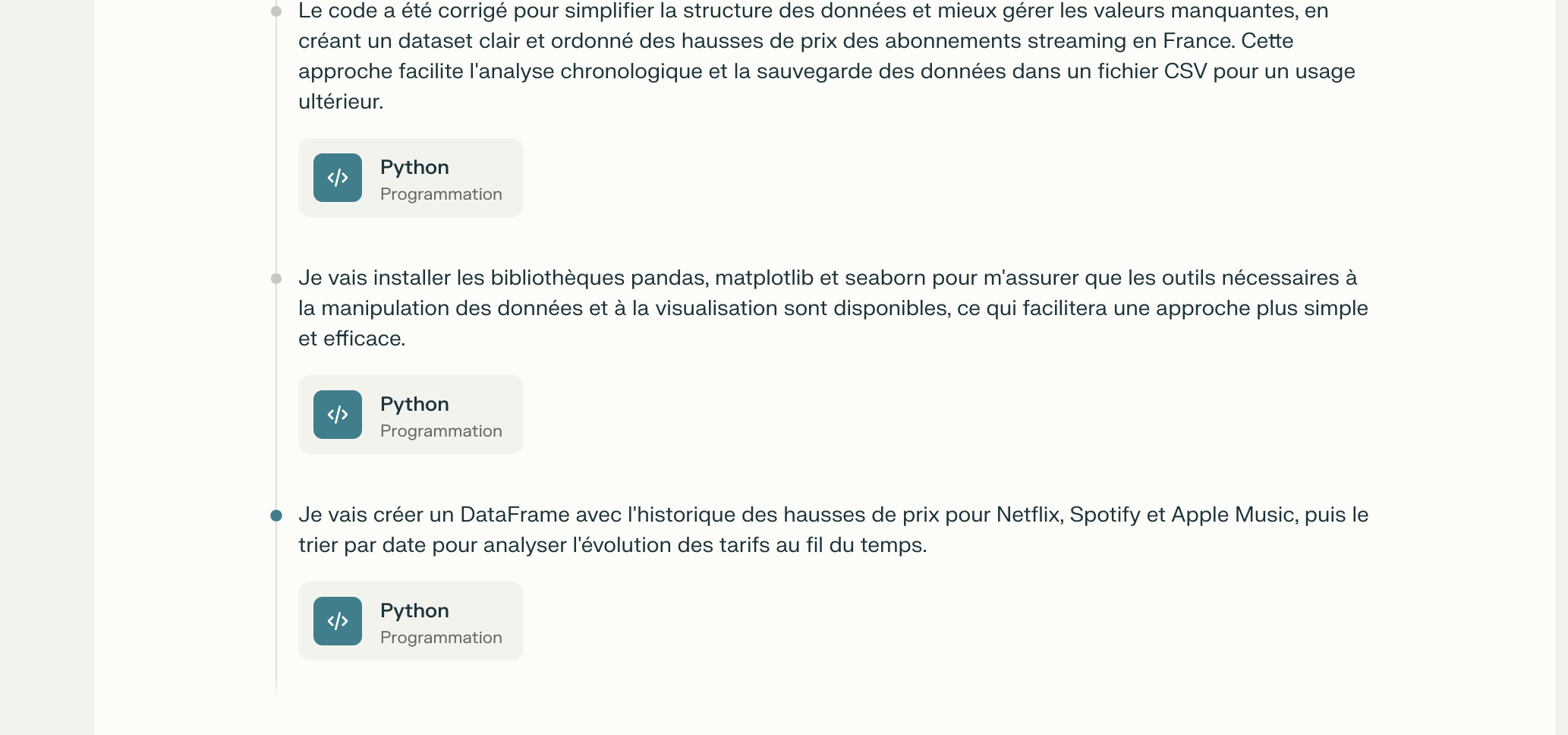
Task: Click the timeline line below the teal bullet
Action: click(x=276, y=607)
